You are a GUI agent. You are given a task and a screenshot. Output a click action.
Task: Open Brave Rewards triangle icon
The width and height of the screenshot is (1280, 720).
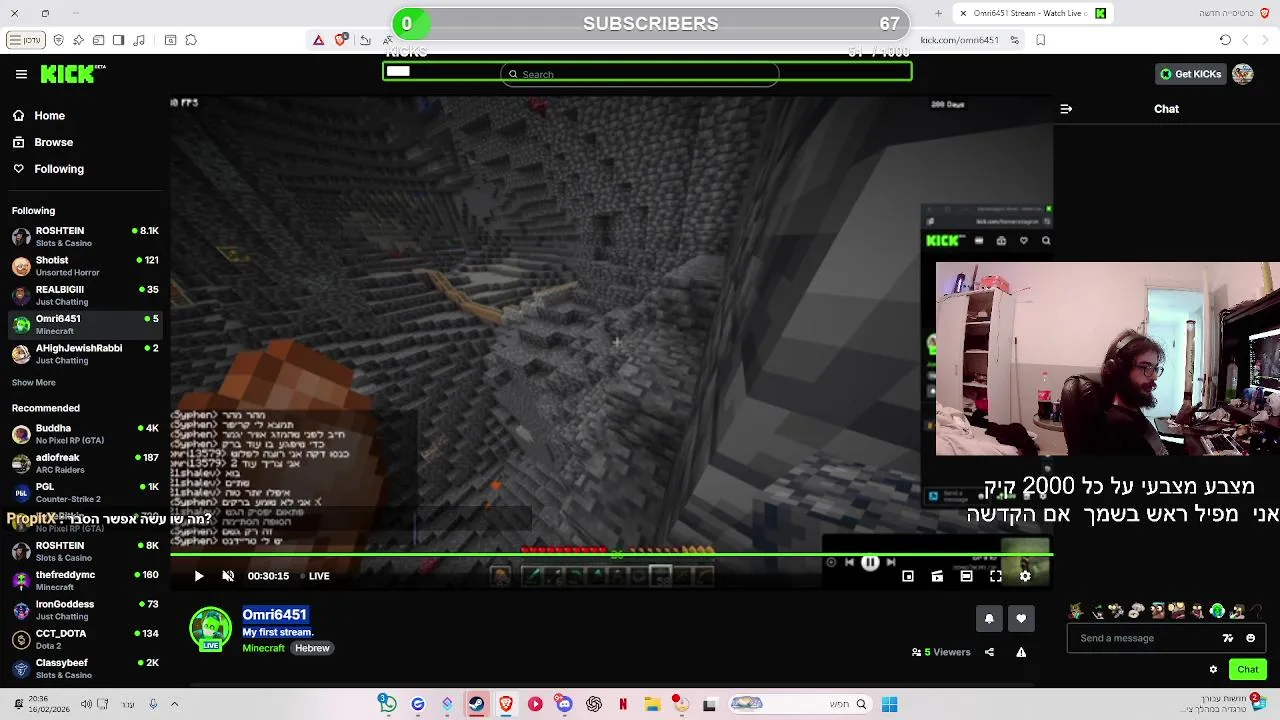[x=318, y=40]
